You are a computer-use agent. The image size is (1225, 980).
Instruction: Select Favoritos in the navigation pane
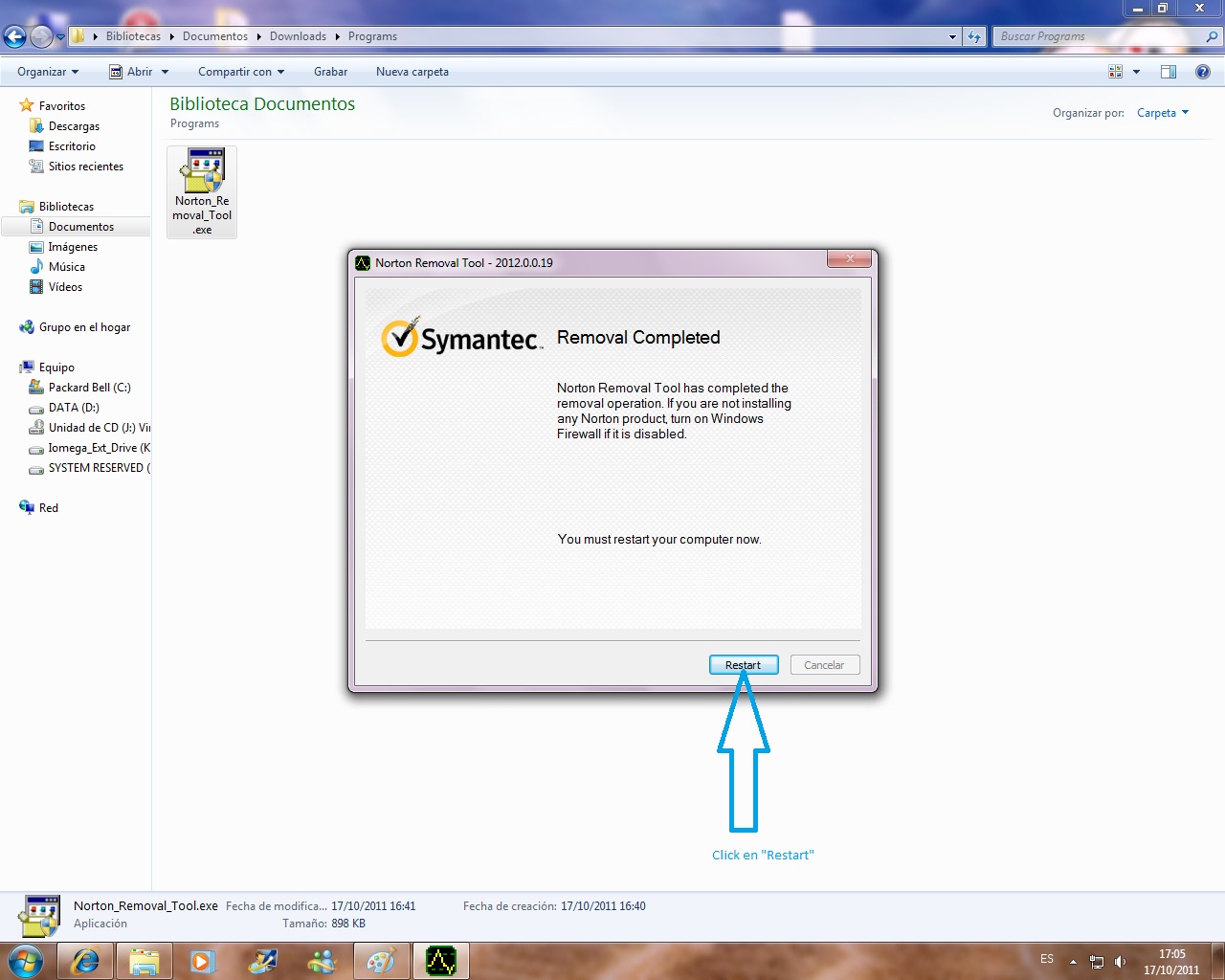pos(62,106)
